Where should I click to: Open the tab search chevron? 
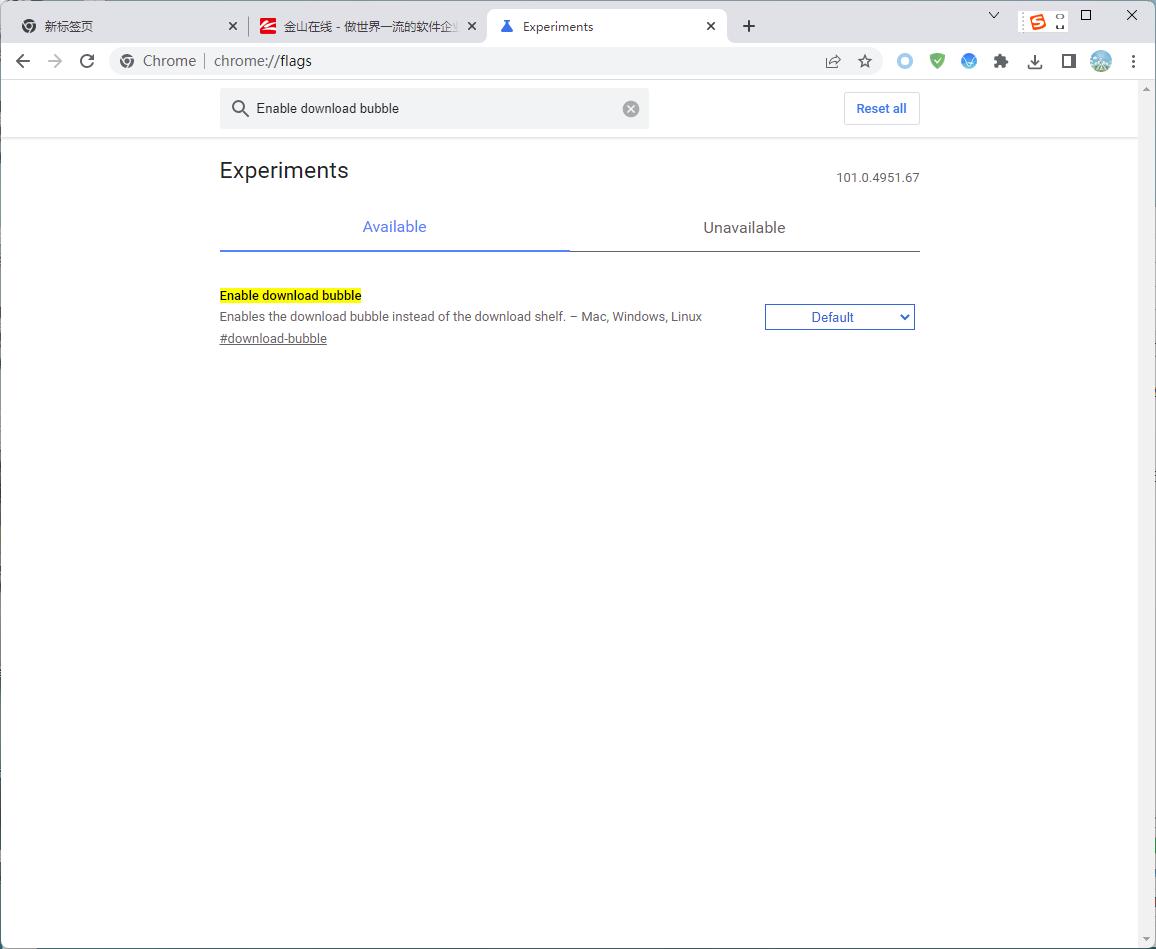pyautogui.click(x=994, y=15)
